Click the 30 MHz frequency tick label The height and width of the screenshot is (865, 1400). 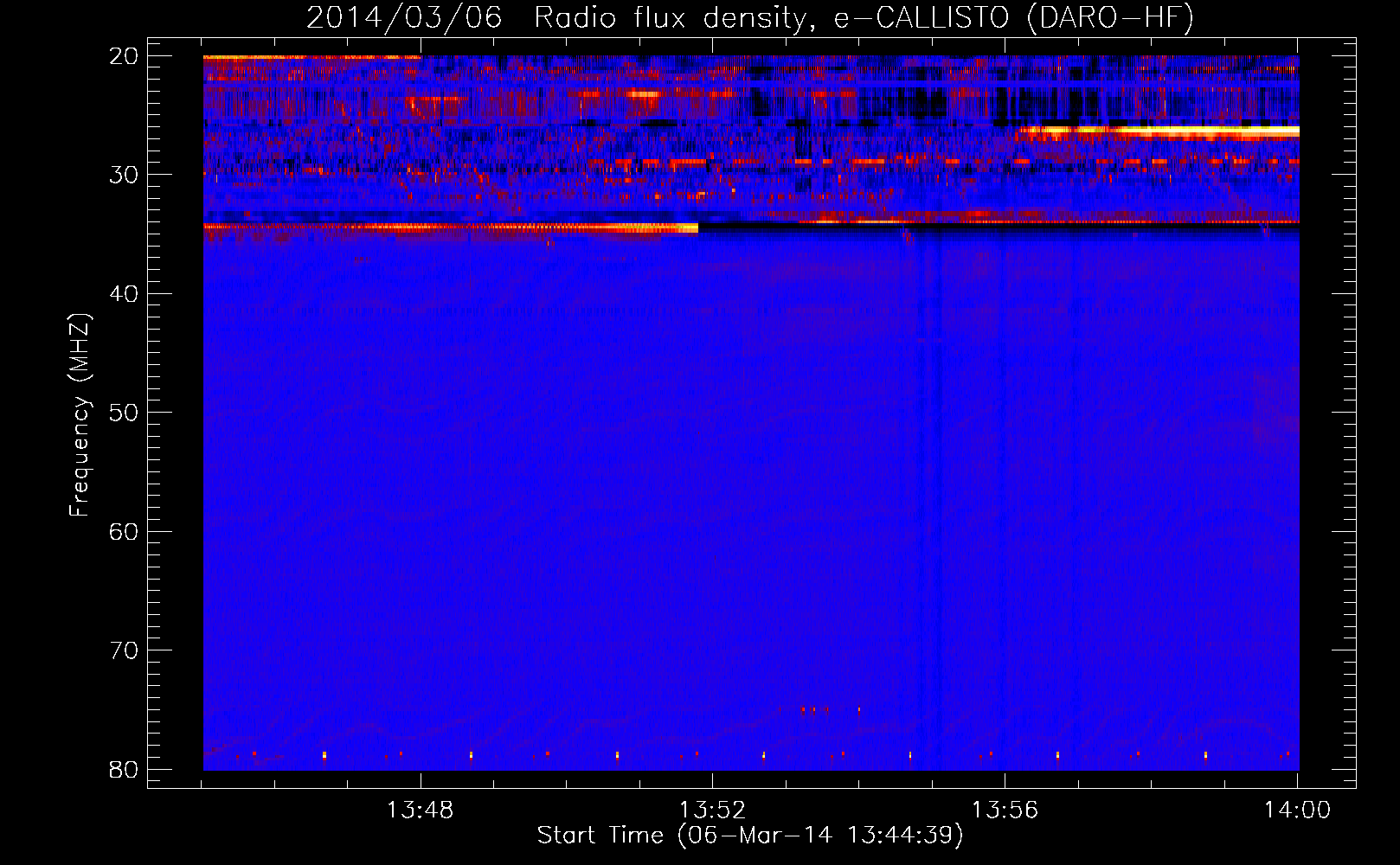pos(124,175)
